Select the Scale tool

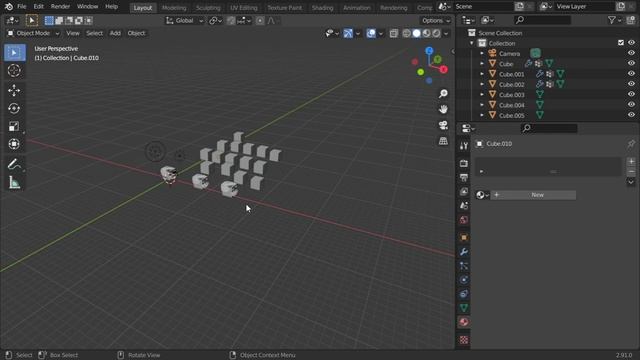click(x=14, y=126)
